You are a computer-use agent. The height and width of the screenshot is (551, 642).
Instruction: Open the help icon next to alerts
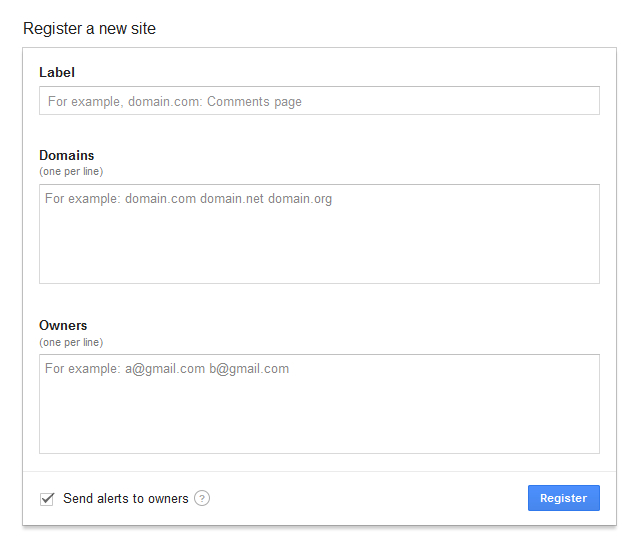tap(202, 498)
